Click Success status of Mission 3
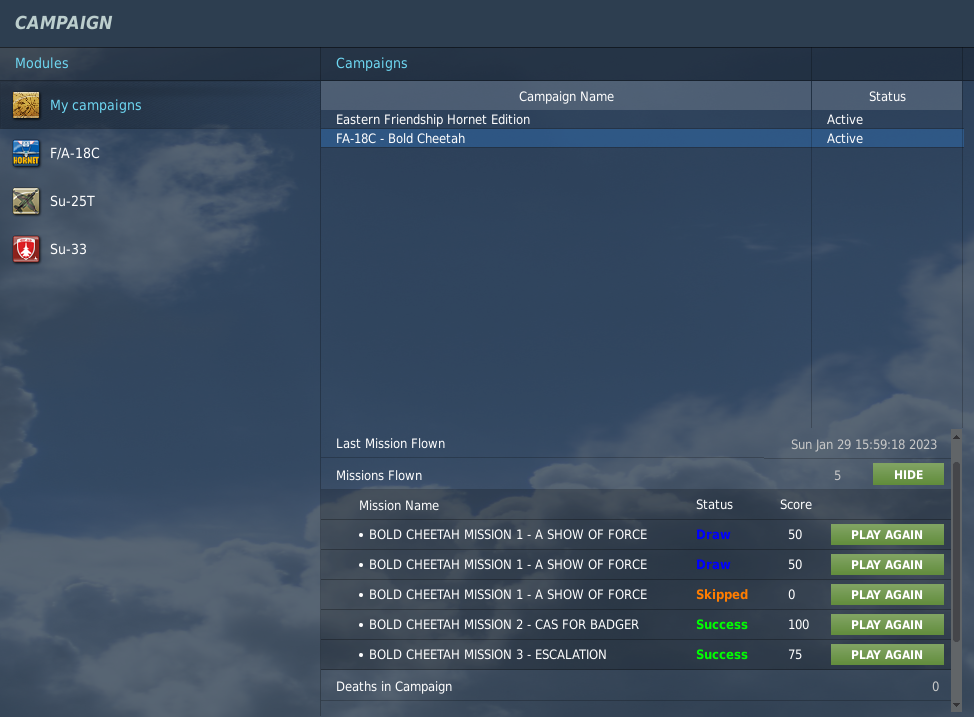 722,655
